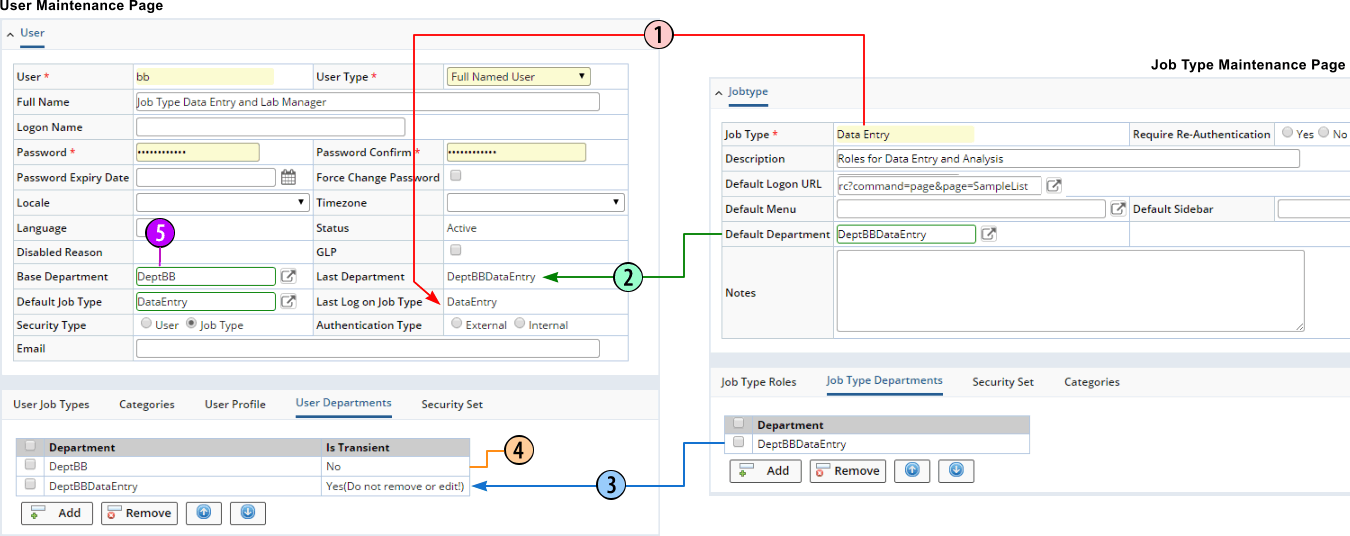Click the Default Job Type field

point(205,301)
